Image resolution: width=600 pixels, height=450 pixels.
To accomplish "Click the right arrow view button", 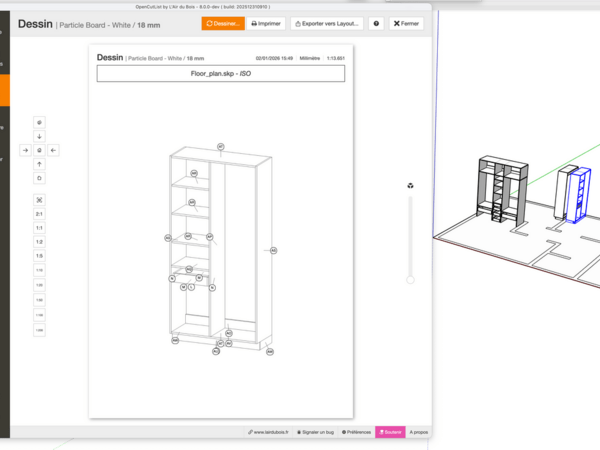I will [x=26, y=150].
